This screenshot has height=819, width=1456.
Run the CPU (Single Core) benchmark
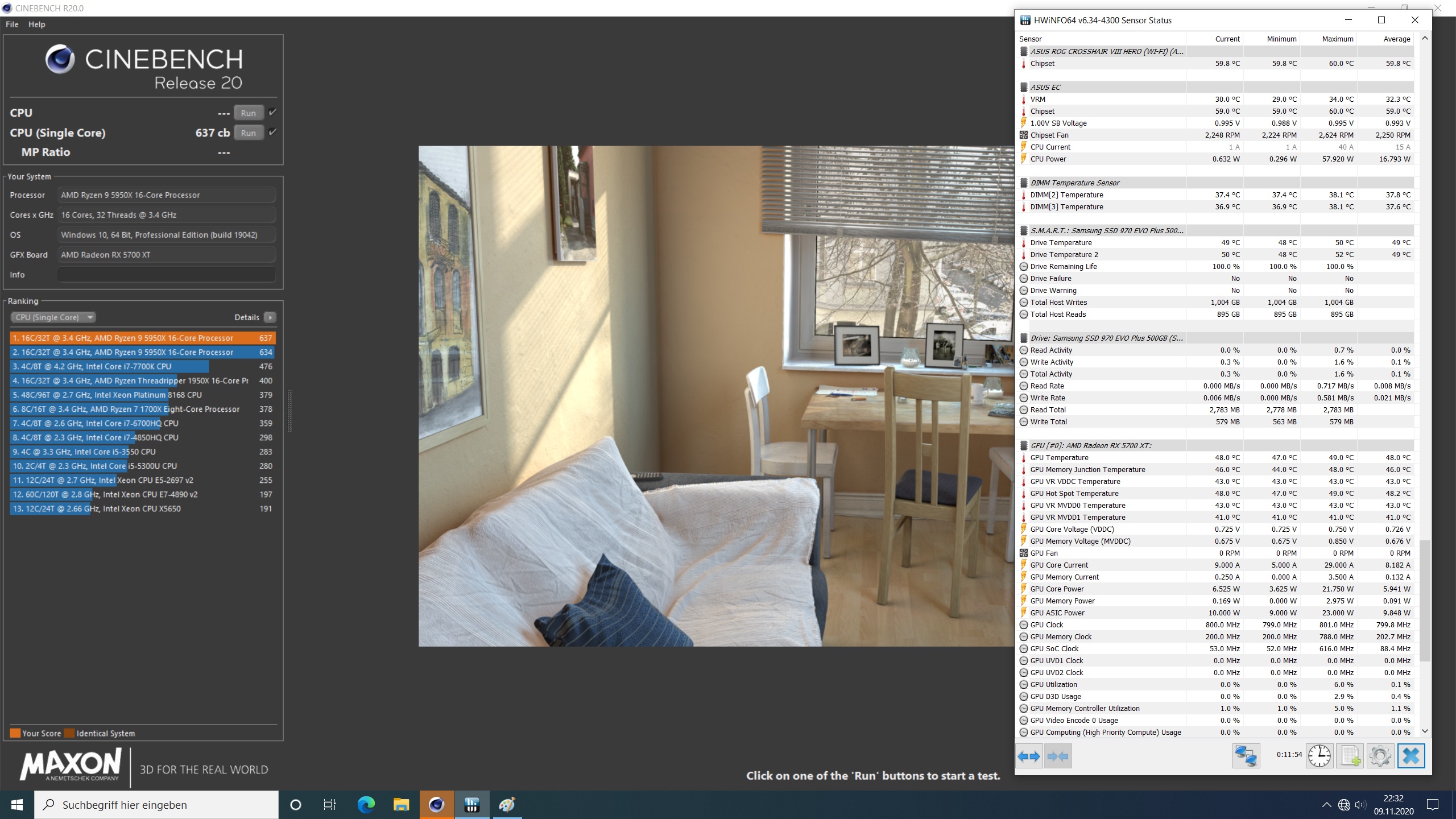click(x=248, y=133)
